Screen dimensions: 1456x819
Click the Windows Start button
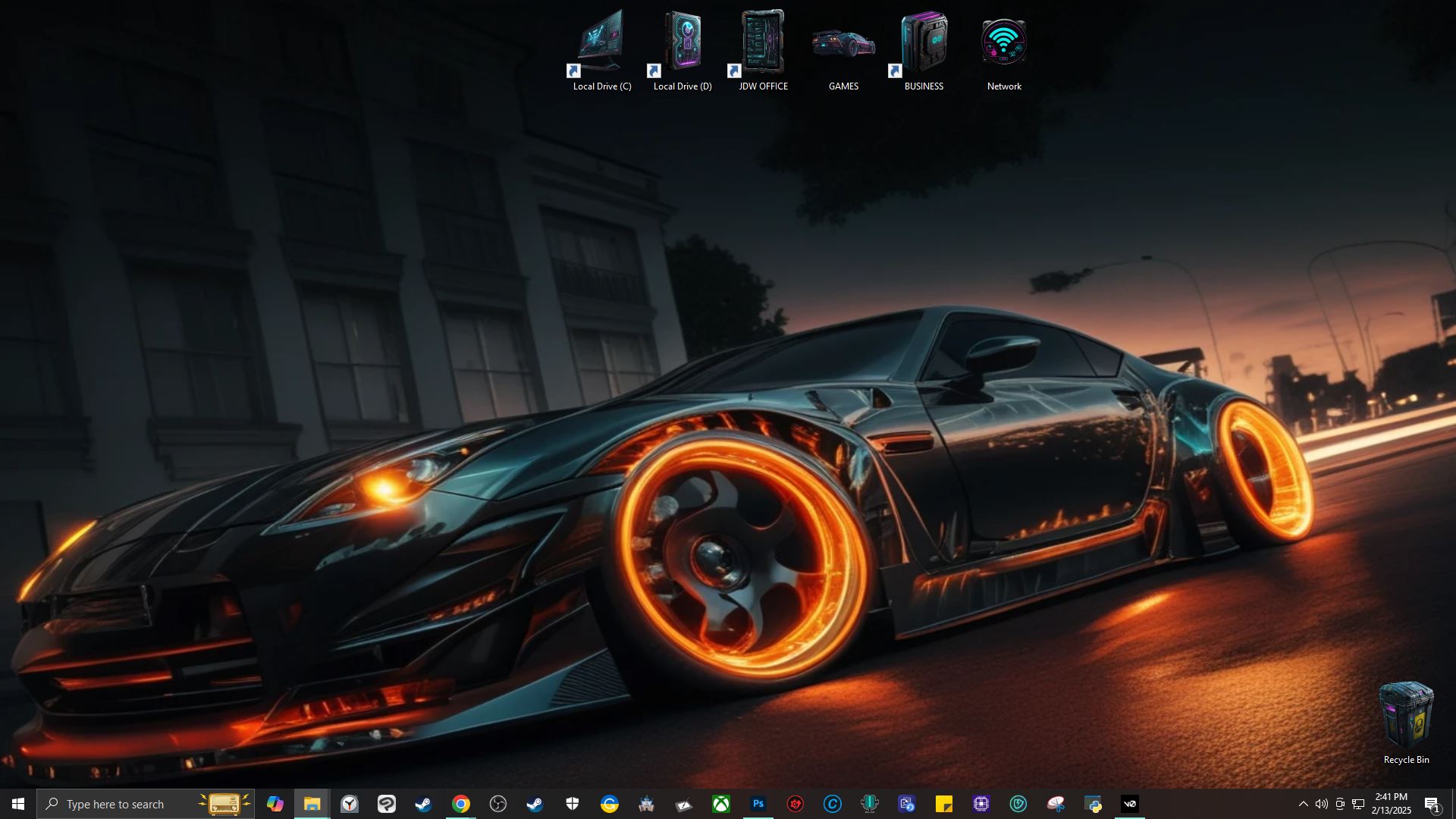coord(18,804)
